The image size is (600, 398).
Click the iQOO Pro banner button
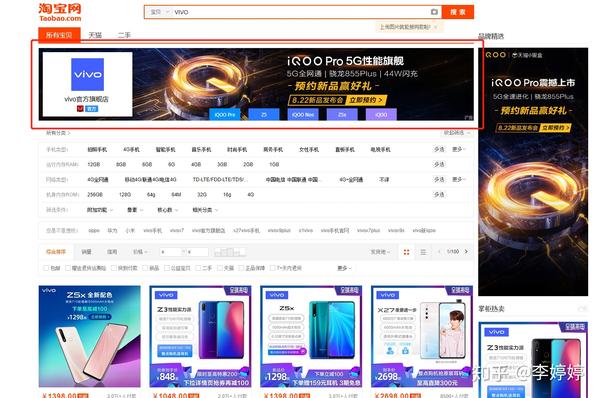[x=225, y=114]
